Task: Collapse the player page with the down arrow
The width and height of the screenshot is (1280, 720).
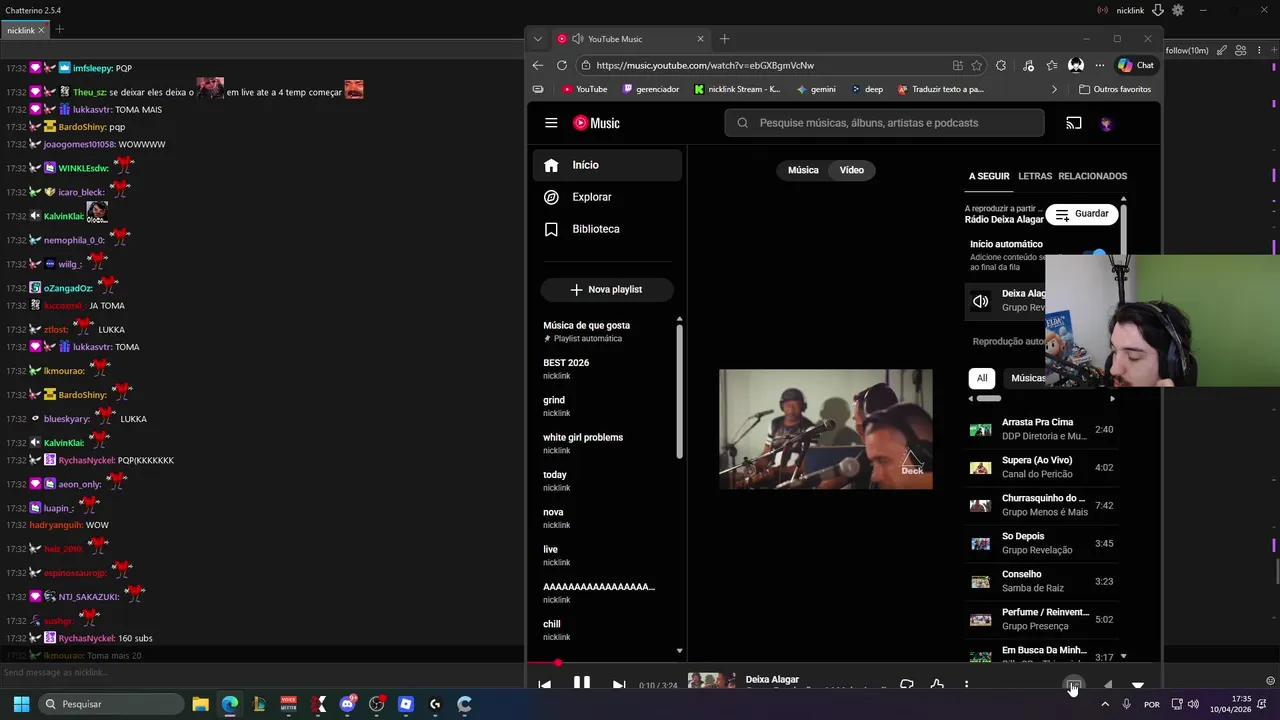Action: (1138, 685)
